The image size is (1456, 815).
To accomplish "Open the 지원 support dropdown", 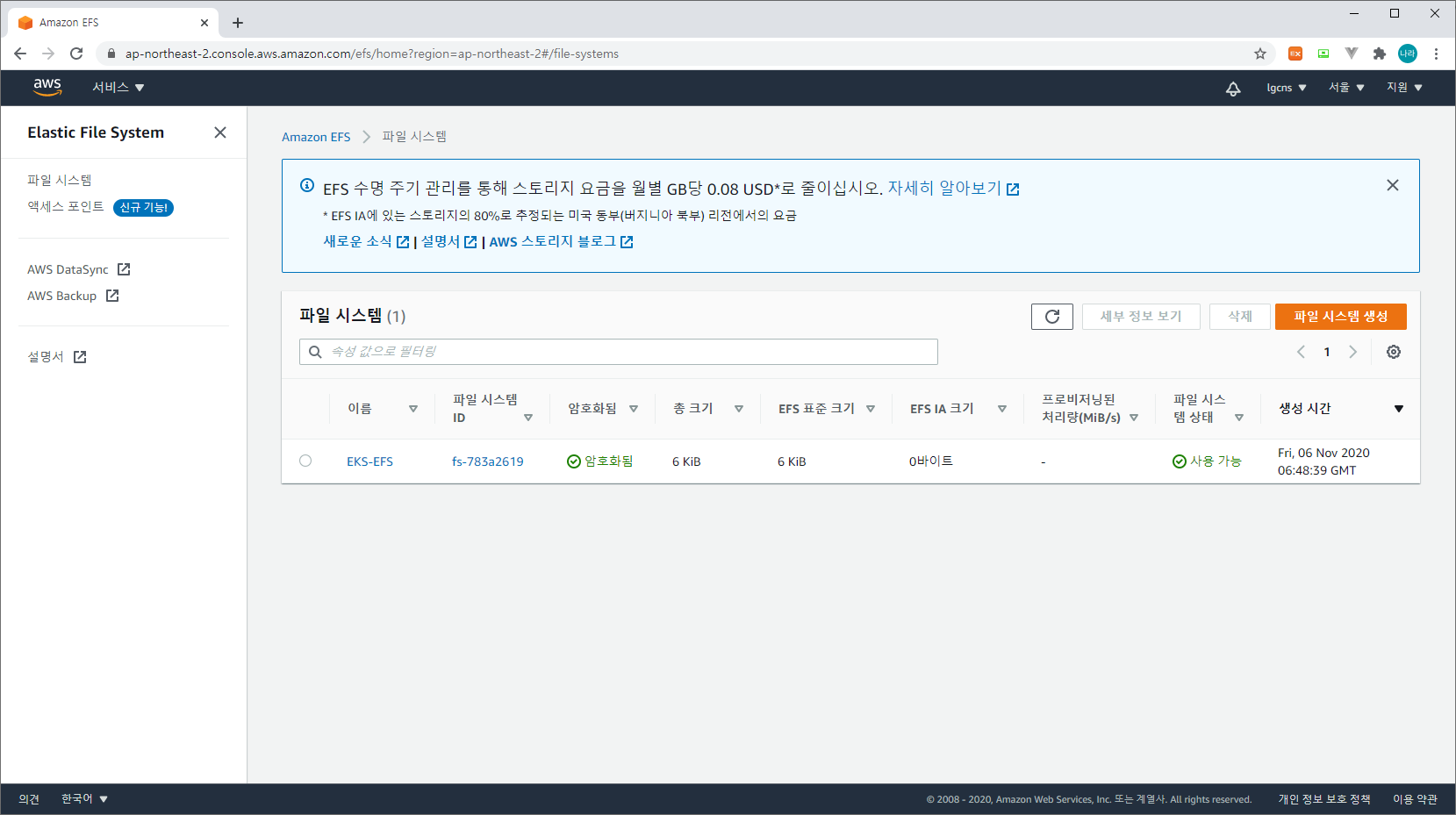I will click(1404, 88).
